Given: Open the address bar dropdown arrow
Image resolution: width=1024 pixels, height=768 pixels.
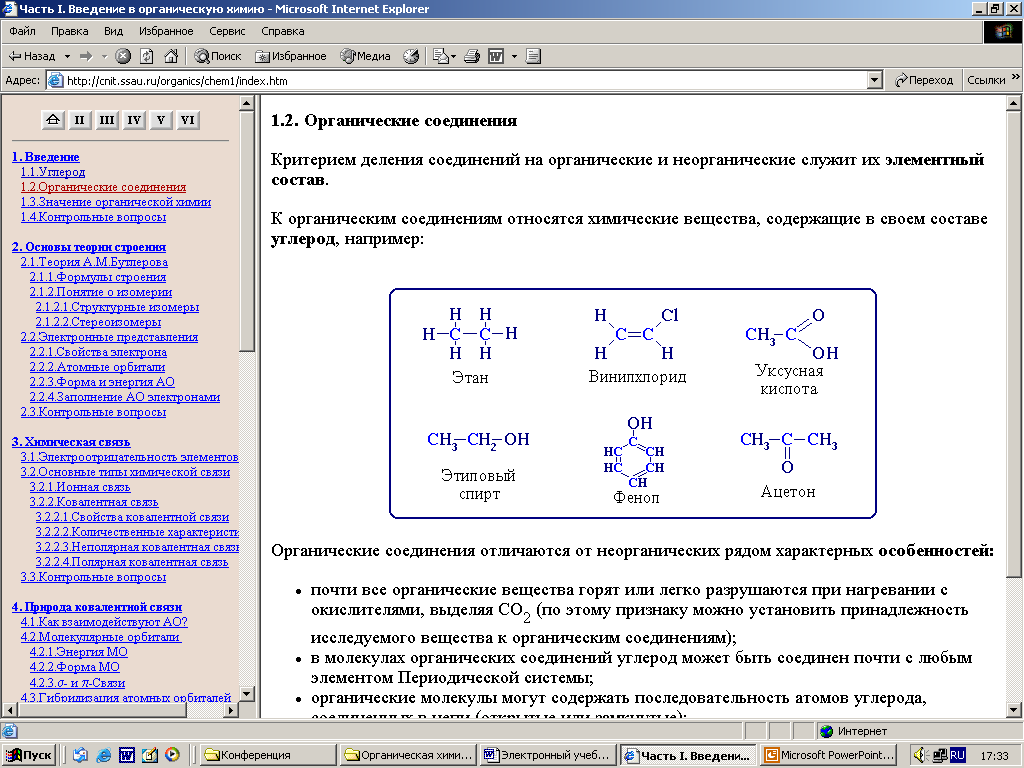Looking at the screenshot, I should 874,80.
